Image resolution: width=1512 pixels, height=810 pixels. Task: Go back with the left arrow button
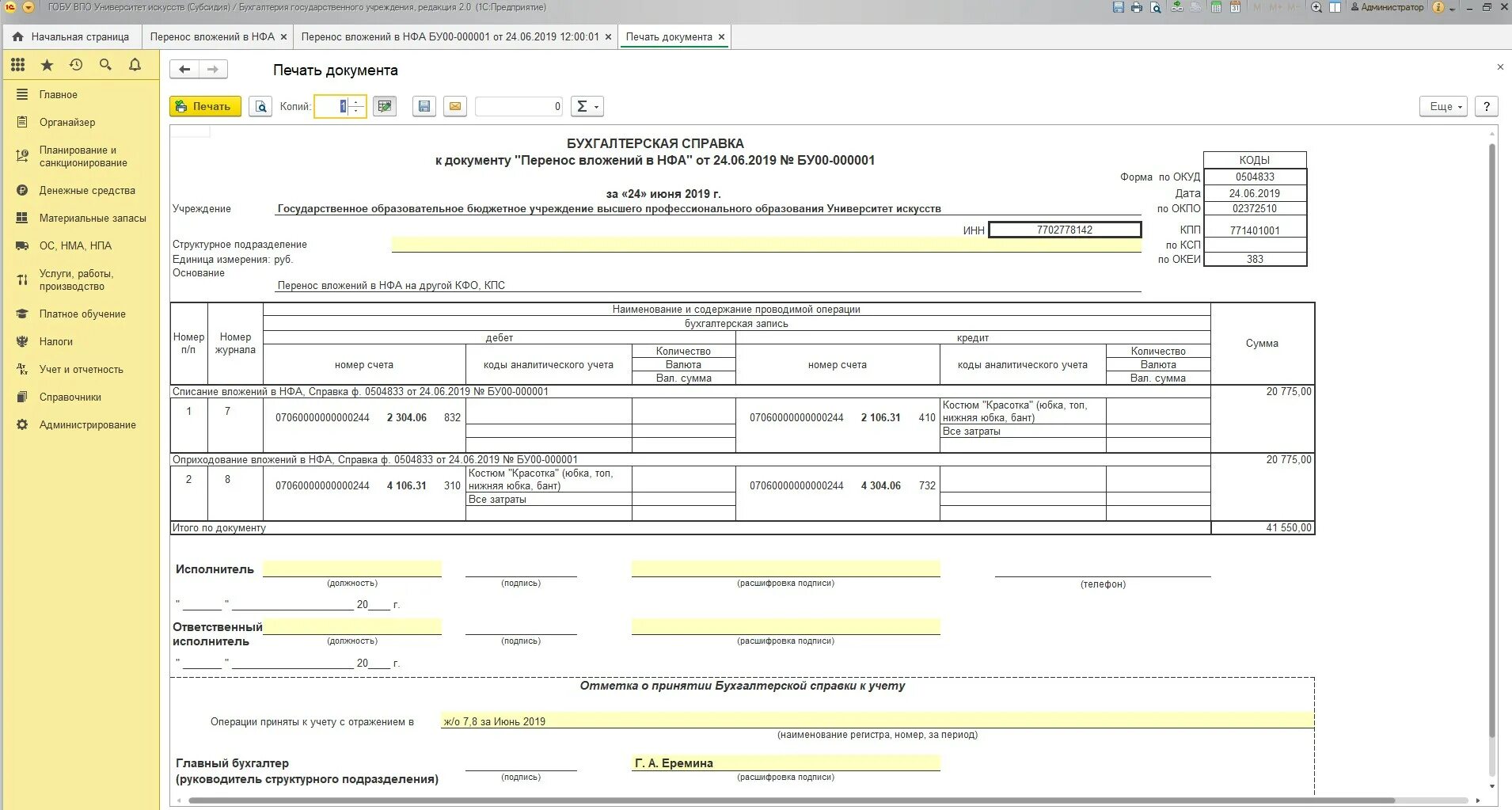click(x=184, y=70)
